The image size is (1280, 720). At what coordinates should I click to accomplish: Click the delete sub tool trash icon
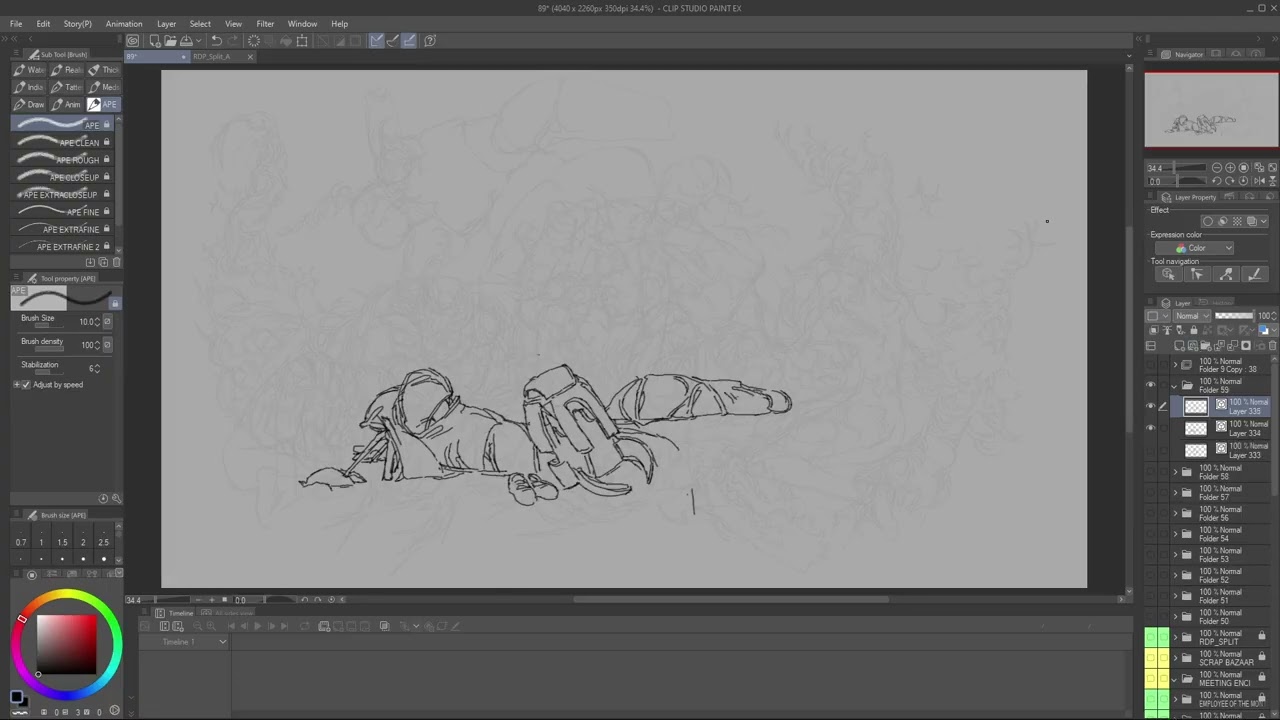coord(116,262)
